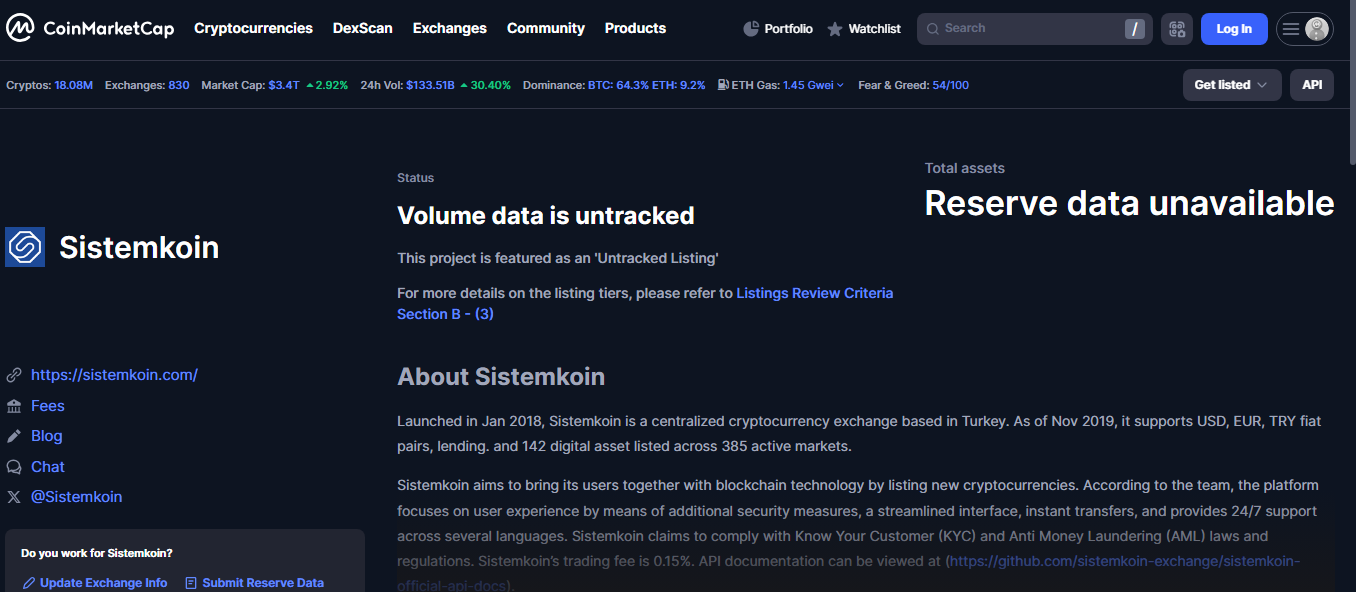
Task: Click the Watchlist star icon
Action: click(x=835, y=29)
